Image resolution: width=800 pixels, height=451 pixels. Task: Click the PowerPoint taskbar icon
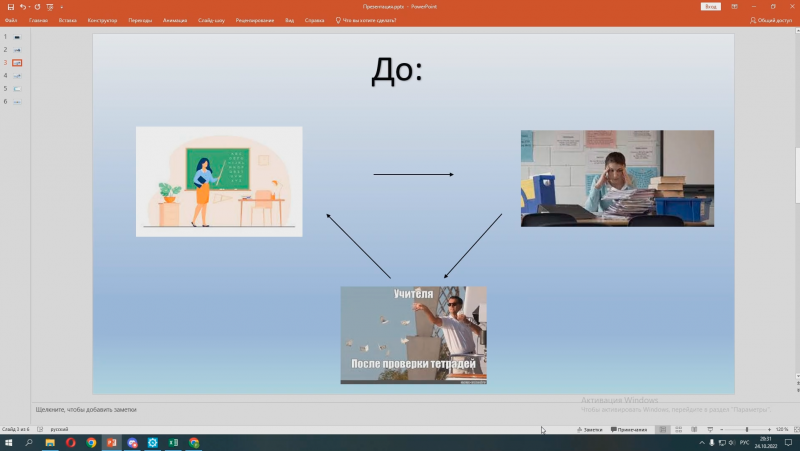pyautogui.click(x=111, y=443)
